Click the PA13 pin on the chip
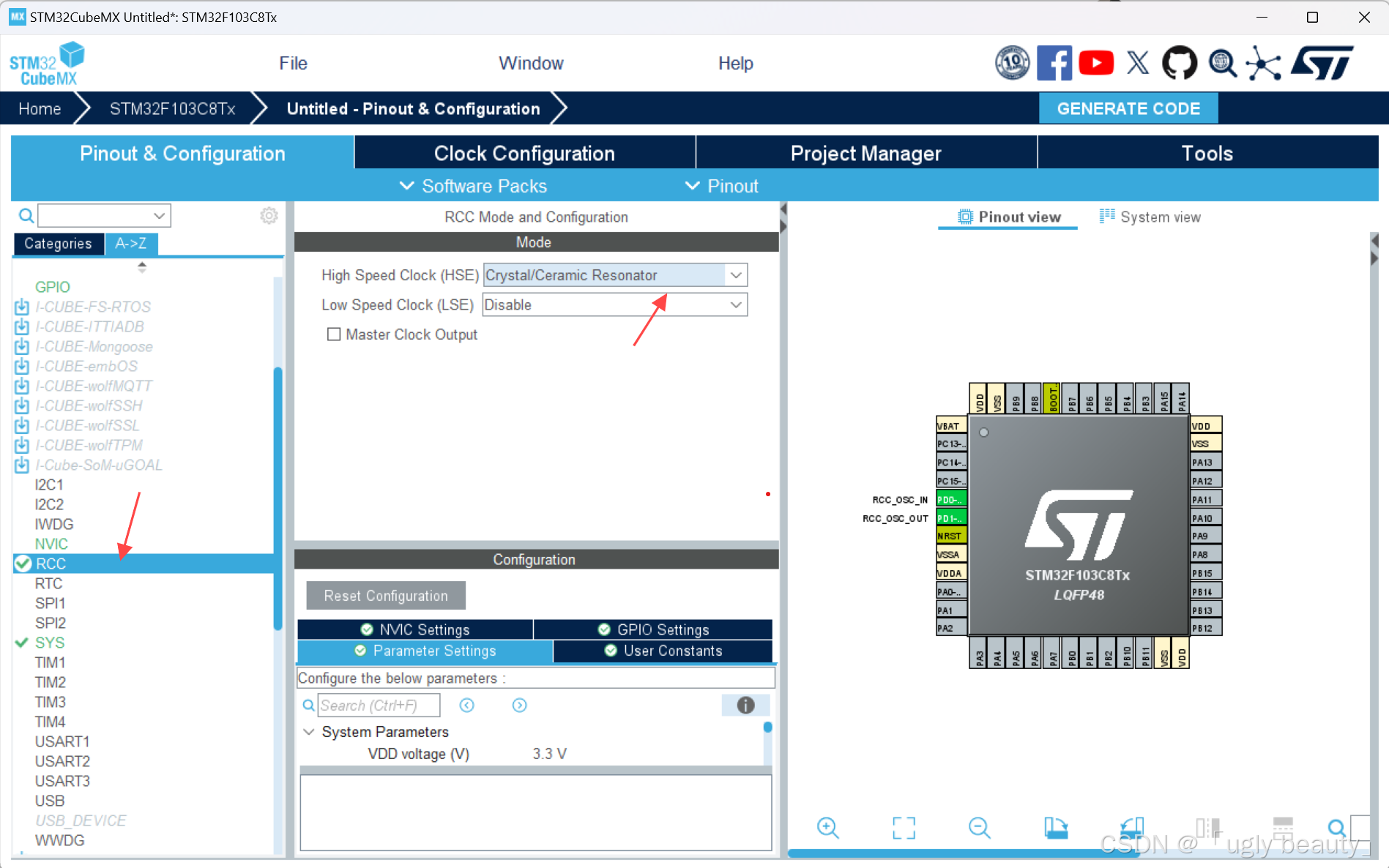Image resolution: width=1389 pixels, height=868 pixels. (x=1206, y=462)
